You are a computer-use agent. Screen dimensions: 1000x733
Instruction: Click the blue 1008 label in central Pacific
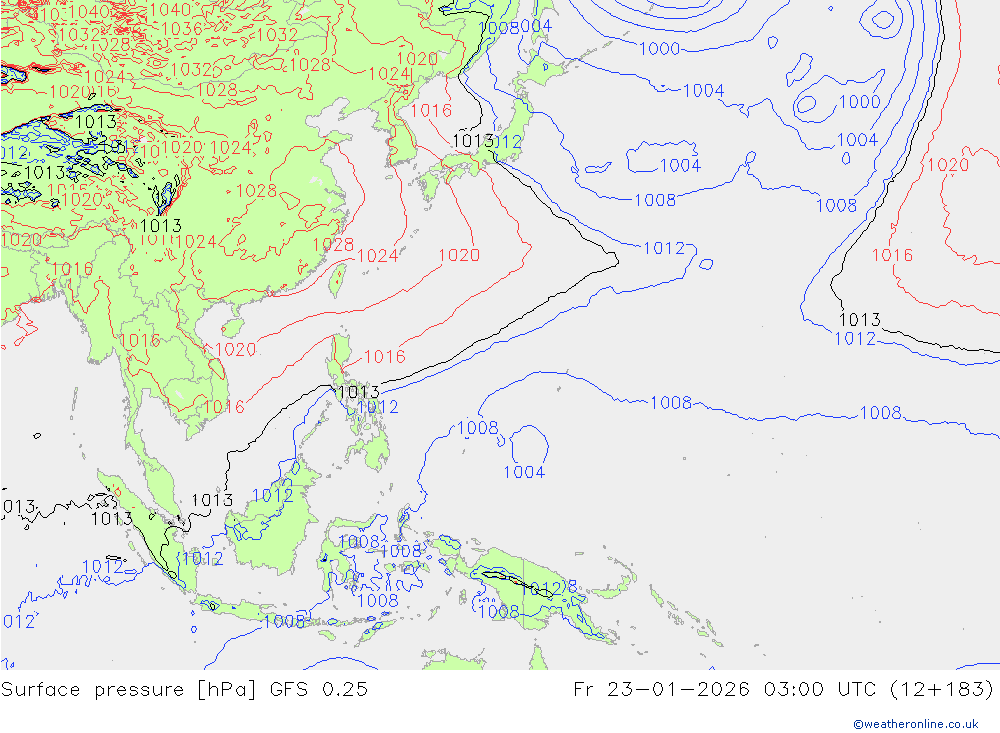click(671, 403)
